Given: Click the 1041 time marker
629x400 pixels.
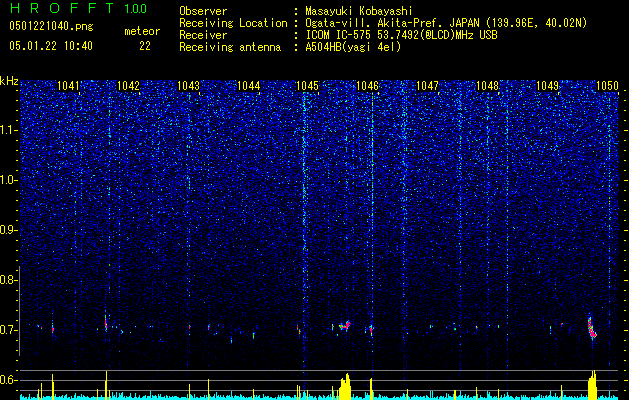Looking at the screenshot, I should pyautogui.click(x=68, y=85).
